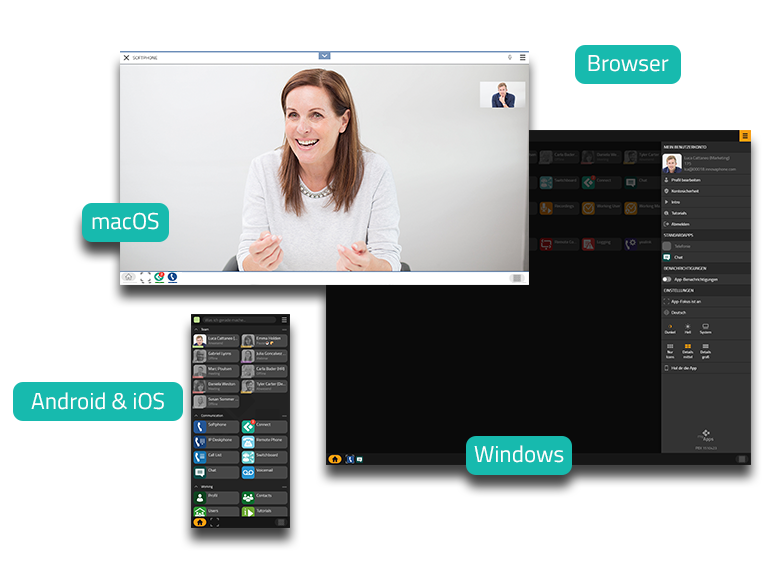Viewport: 768px width, 565px height.
Task: Choose Abmelden to sign out
Action: (x=706, y=224)
